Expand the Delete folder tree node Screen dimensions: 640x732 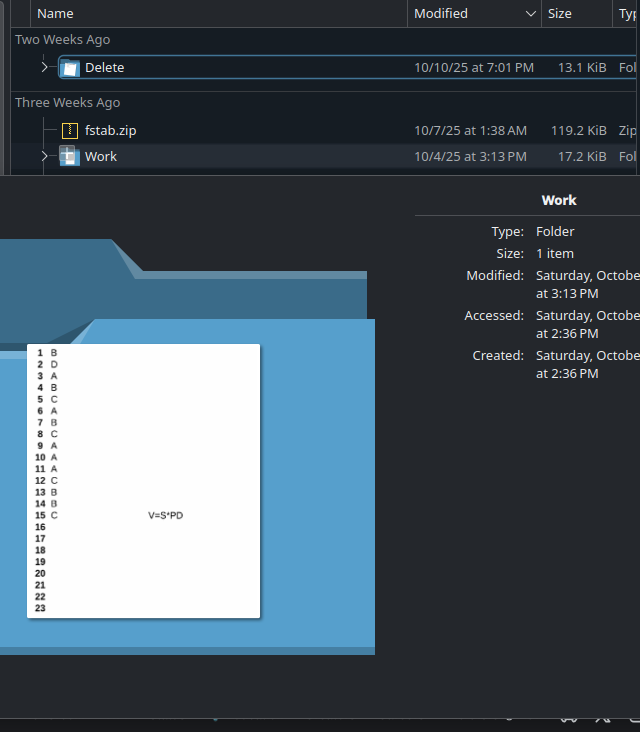point(44,67)
